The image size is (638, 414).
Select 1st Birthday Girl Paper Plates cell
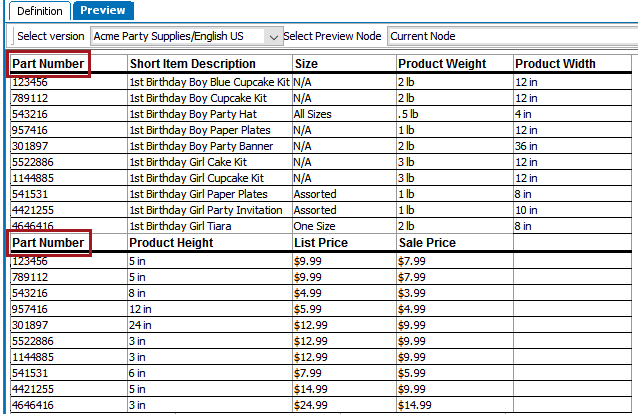(x=210, y=194)
